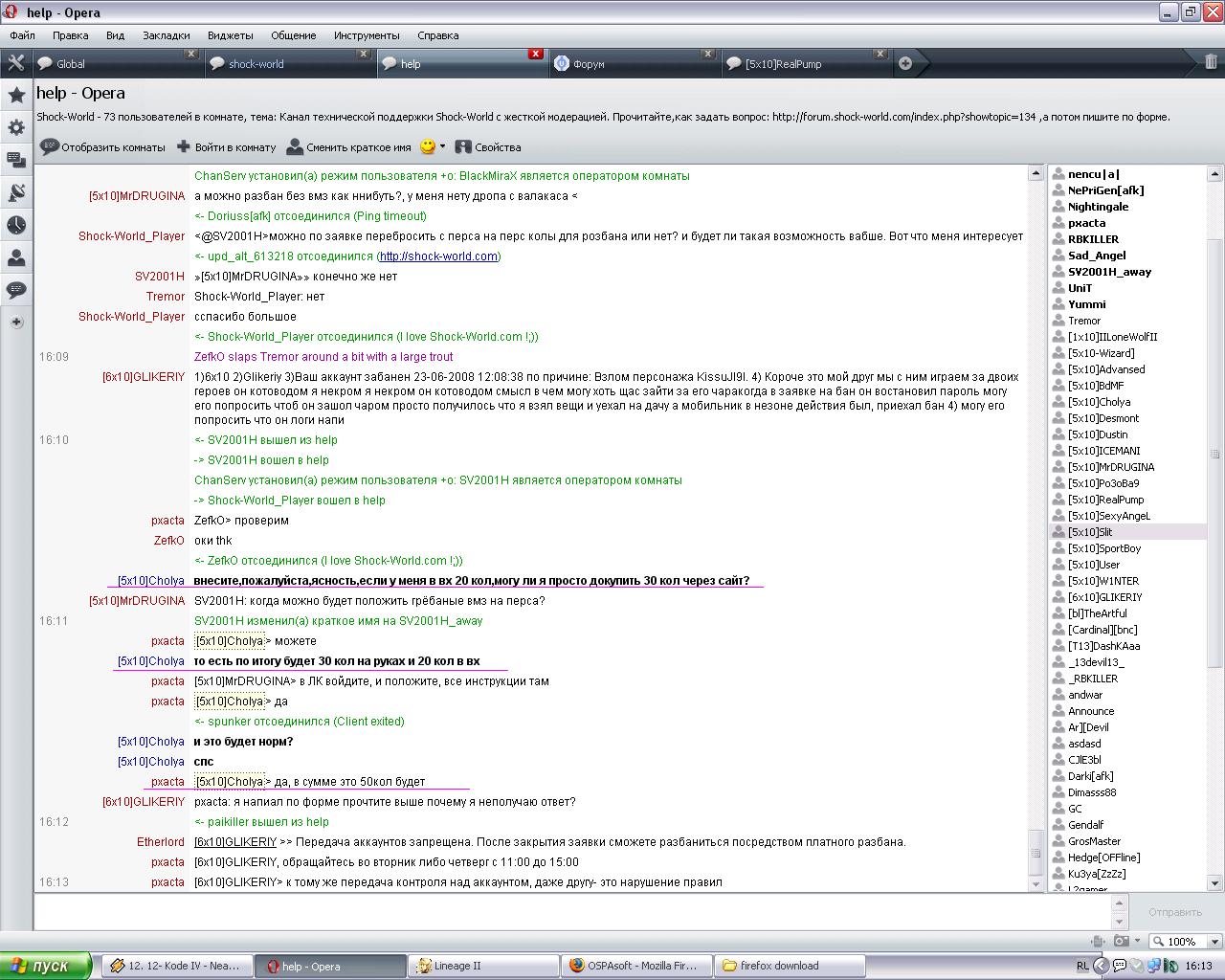
Task: Close the shock-world tab
Action: (364, 54)
